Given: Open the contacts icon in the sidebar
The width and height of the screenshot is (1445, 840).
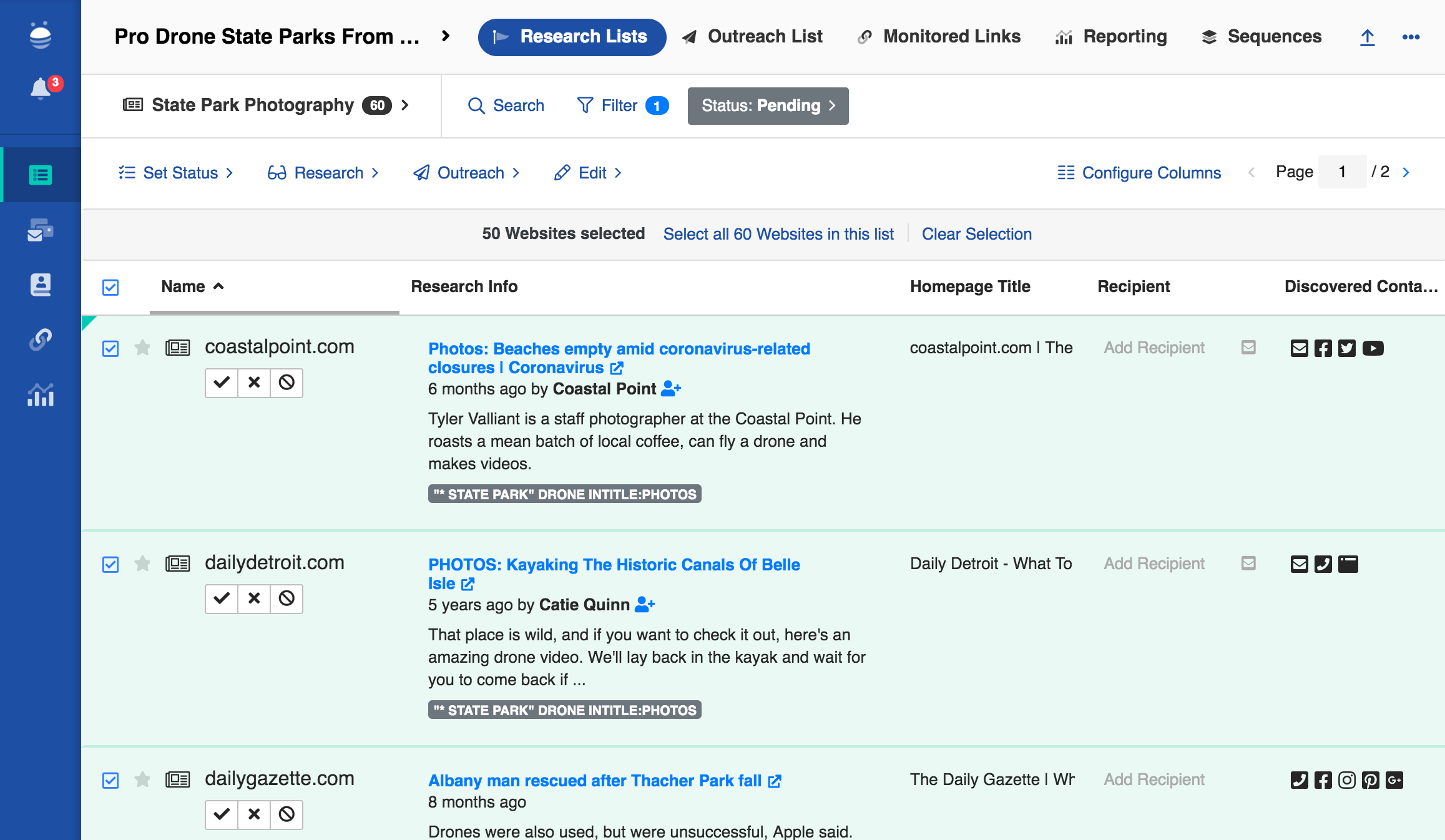Looking at the screenshot, I should 41,285.
